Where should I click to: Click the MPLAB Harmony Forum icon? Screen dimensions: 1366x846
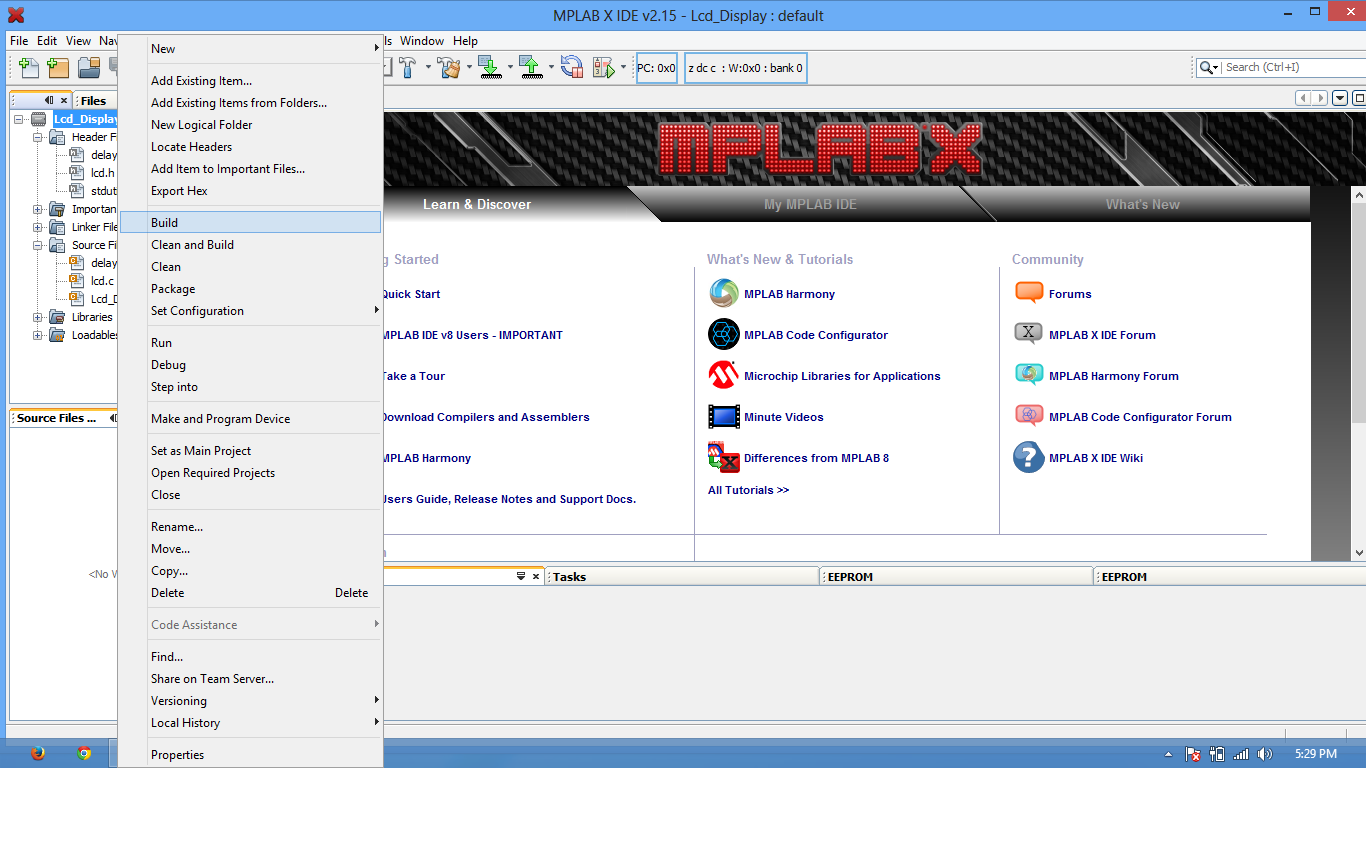1029,375
